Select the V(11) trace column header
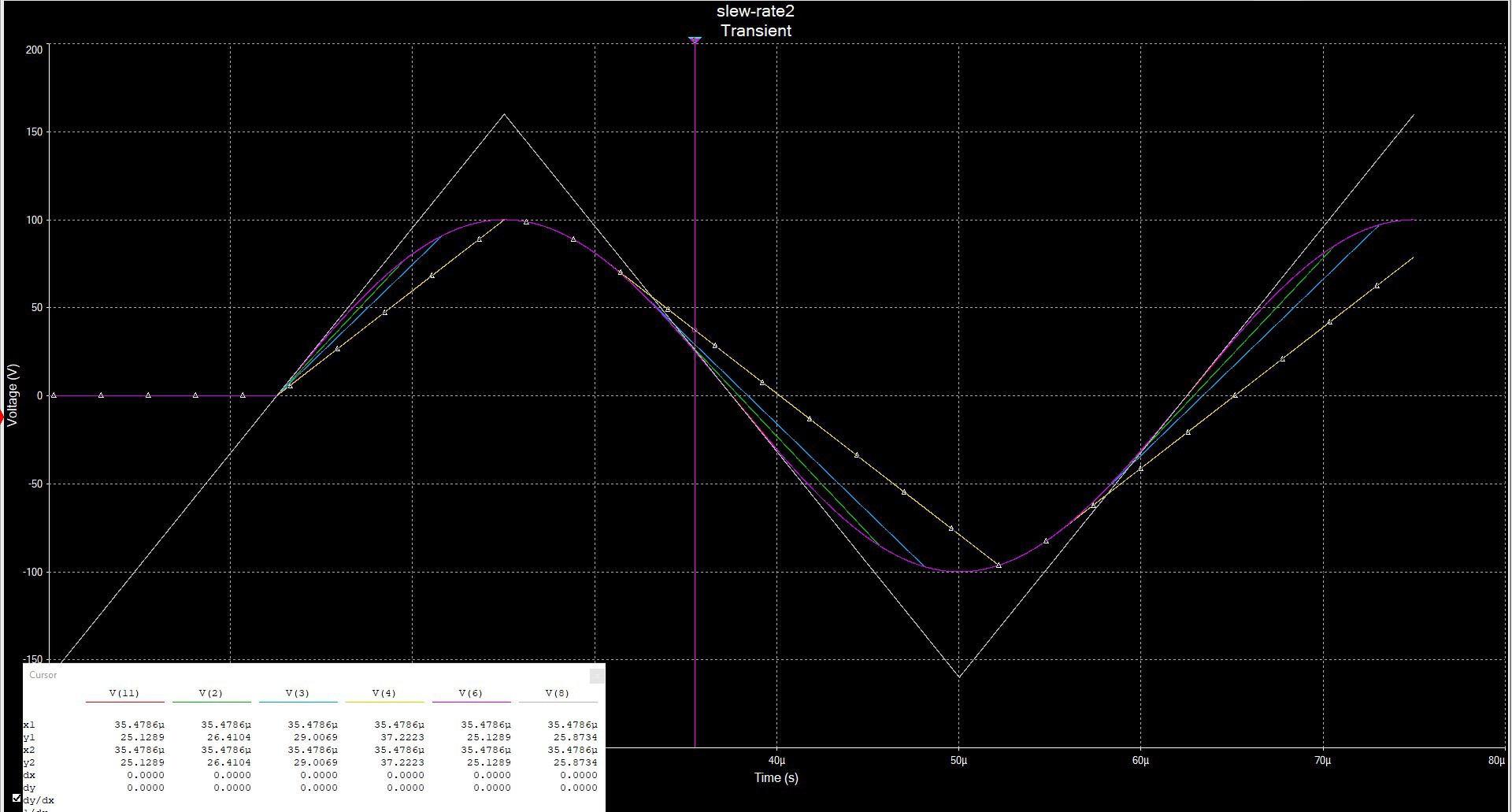Viewport: 1512px width, 812px height. (x=124, y=693)
